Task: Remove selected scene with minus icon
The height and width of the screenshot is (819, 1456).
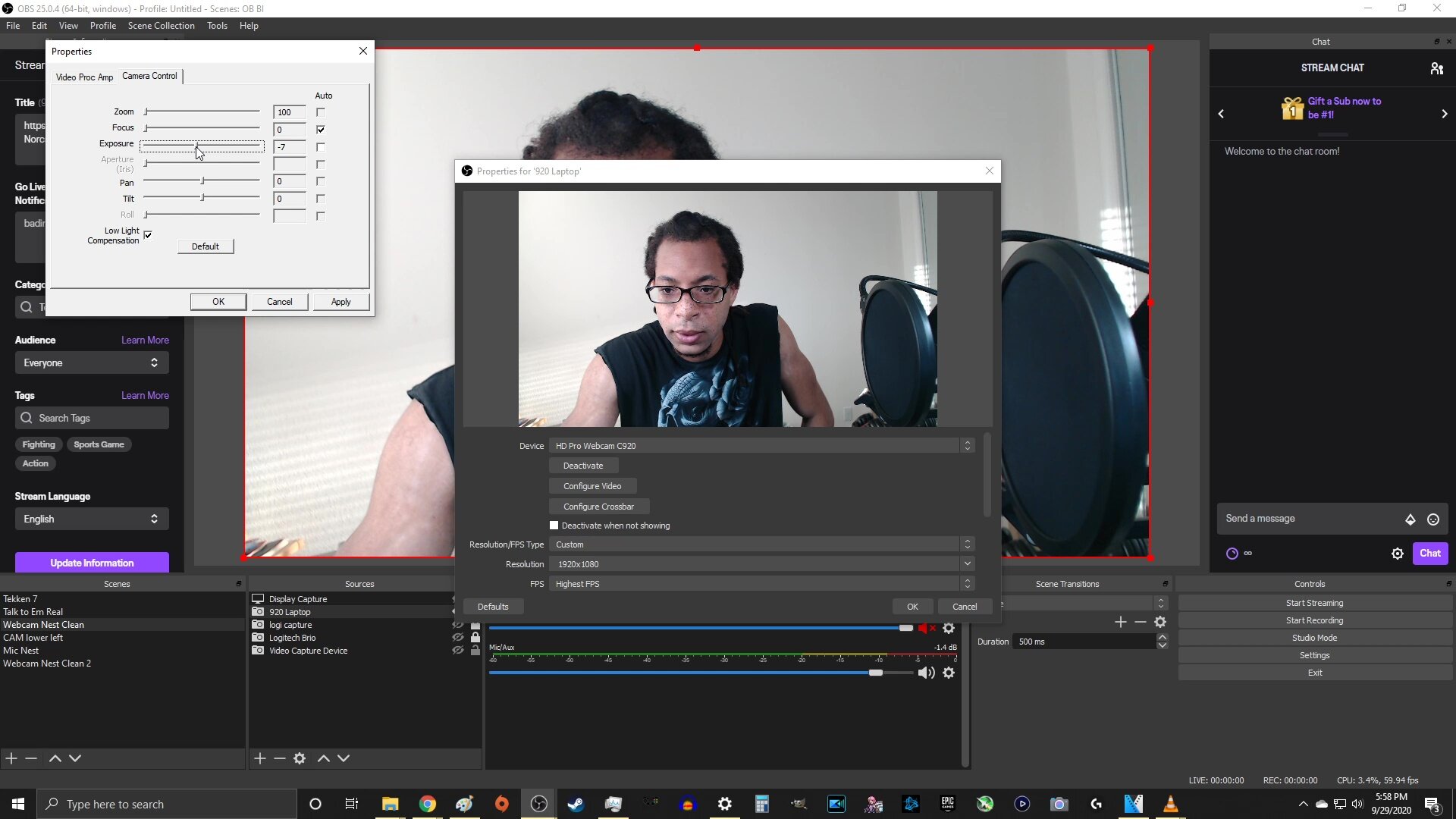Action: point(31,758)
